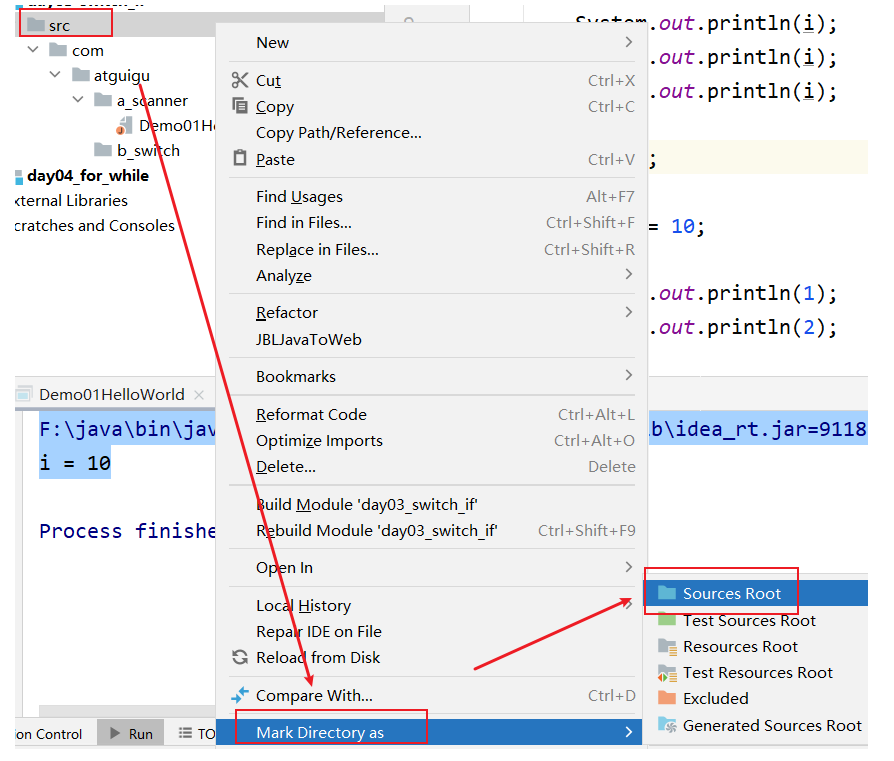Select the src folder in project tree
Screen dimensions: 894x761
coord(59,25)
